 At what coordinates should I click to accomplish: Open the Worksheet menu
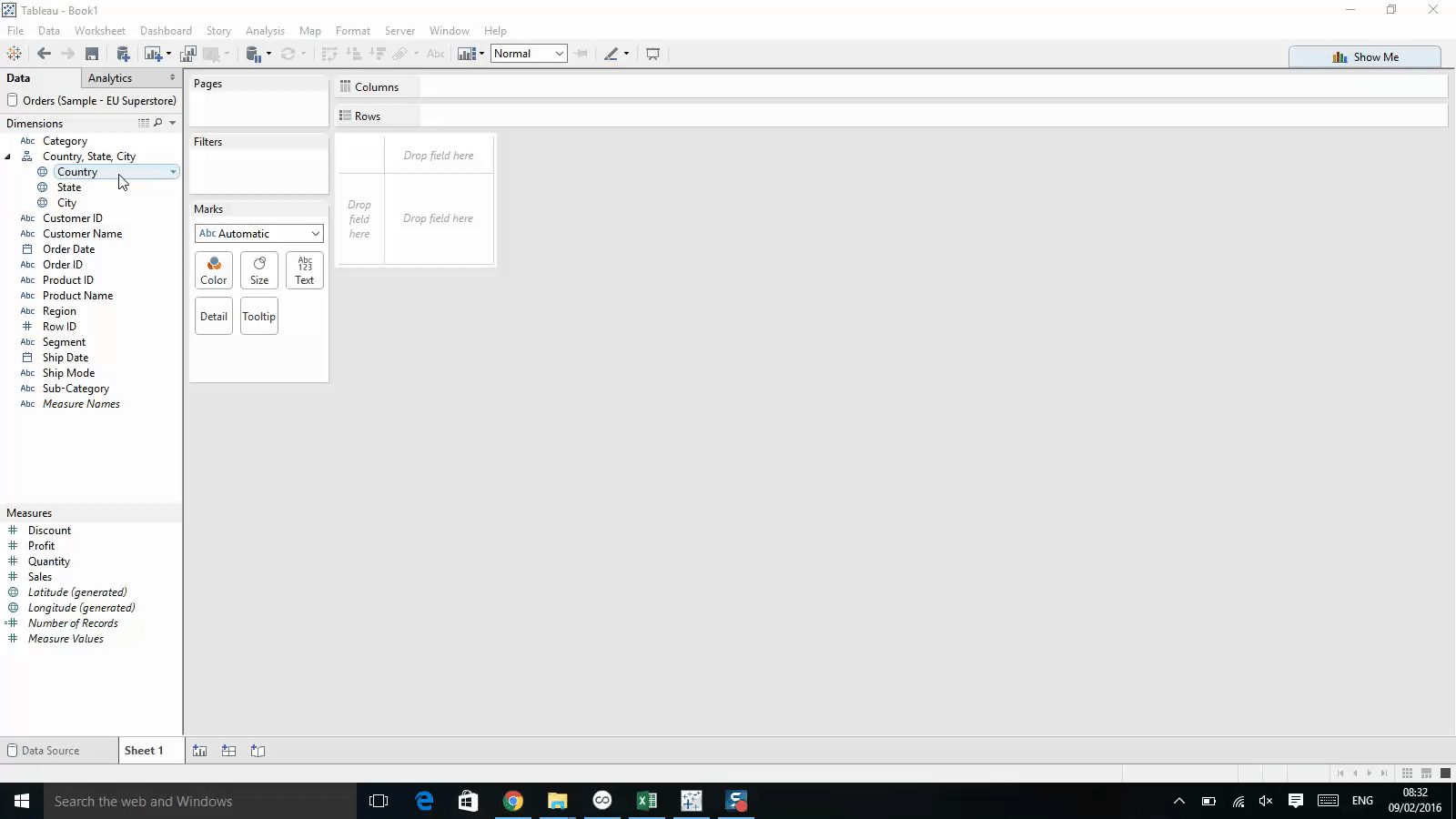pyautogui.click(x=100, y=31)
